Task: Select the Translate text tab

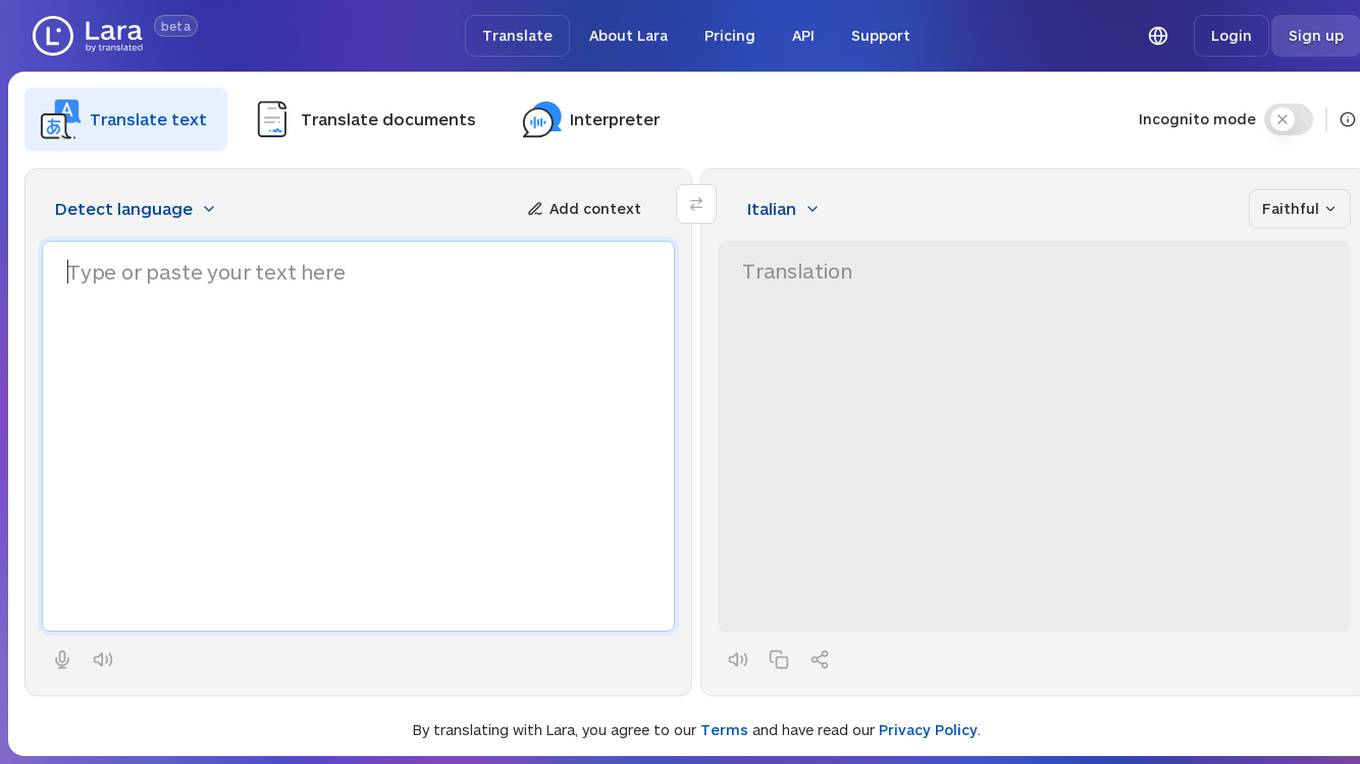Action: pos(126,120)
